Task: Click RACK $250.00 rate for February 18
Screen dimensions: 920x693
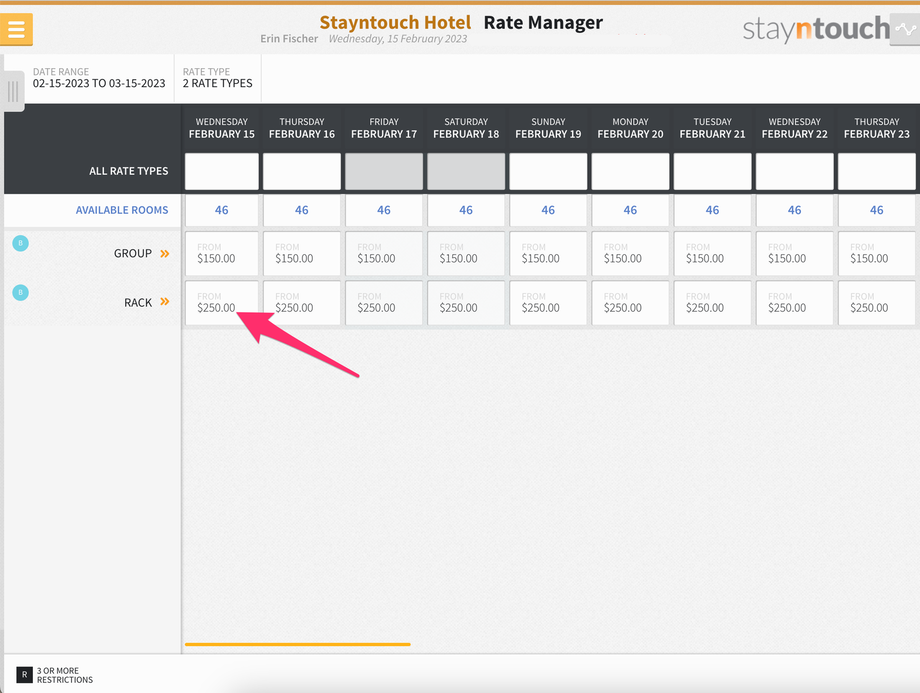Action: pos(466,303)
